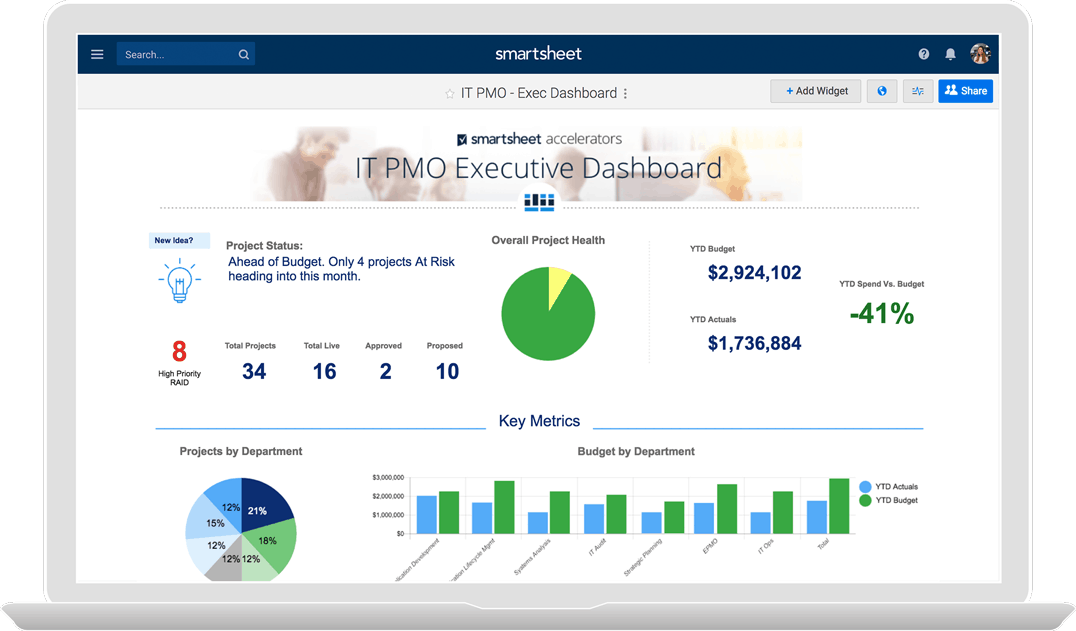This screenshot has width=1076, height=631.
Task: Click the lightbulb New Idea icon
Action: 179,282
